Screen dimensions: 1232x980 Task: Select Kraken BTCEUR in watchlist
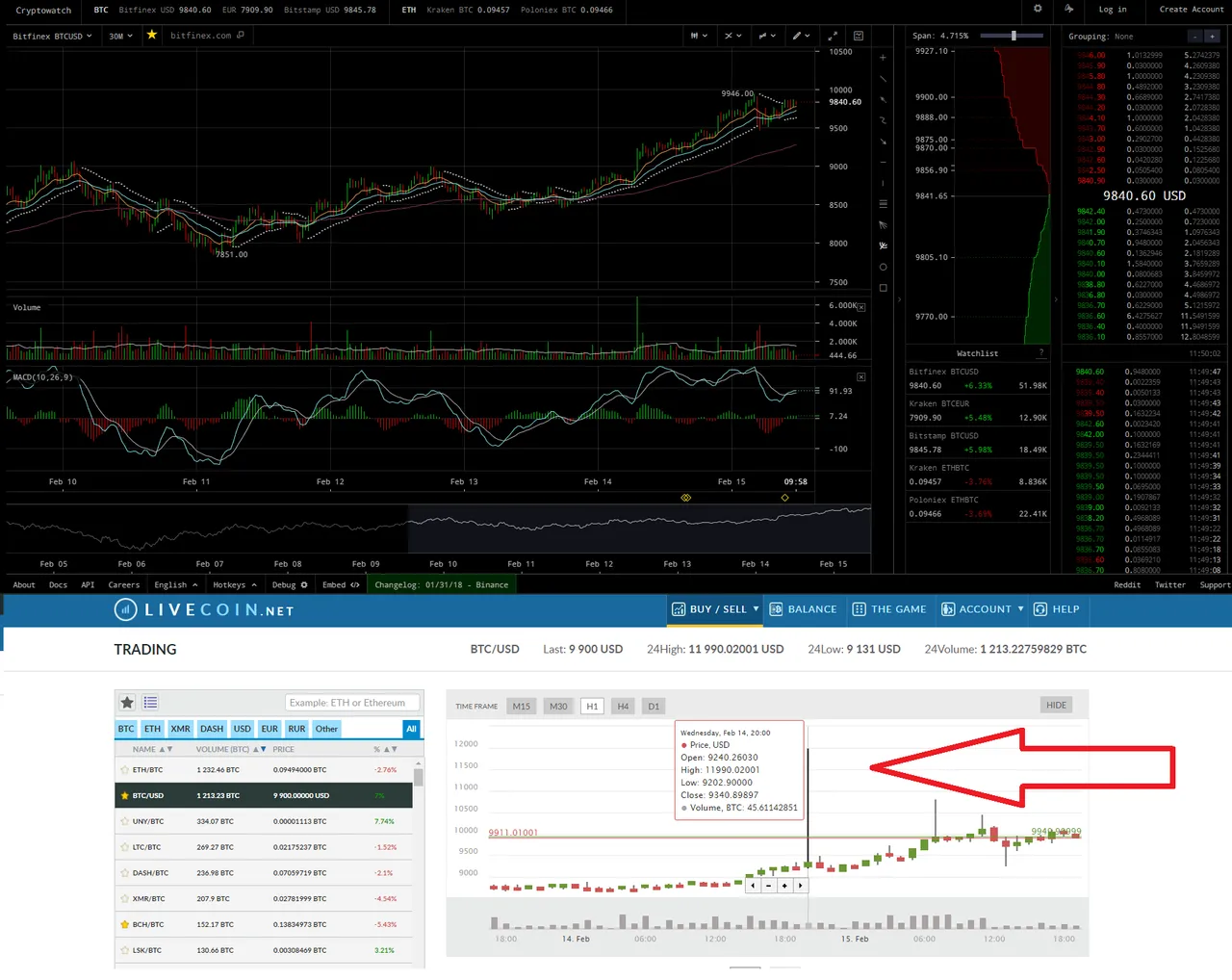coord(978,411)
